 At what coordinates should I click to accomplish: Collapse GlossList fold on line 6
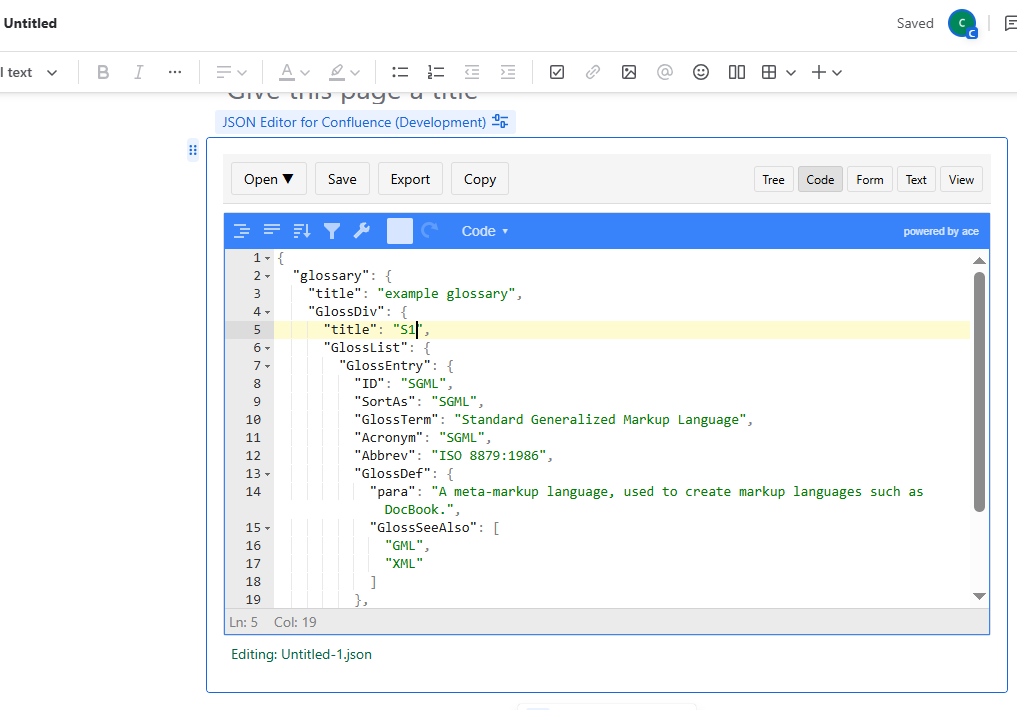(267, 348)
